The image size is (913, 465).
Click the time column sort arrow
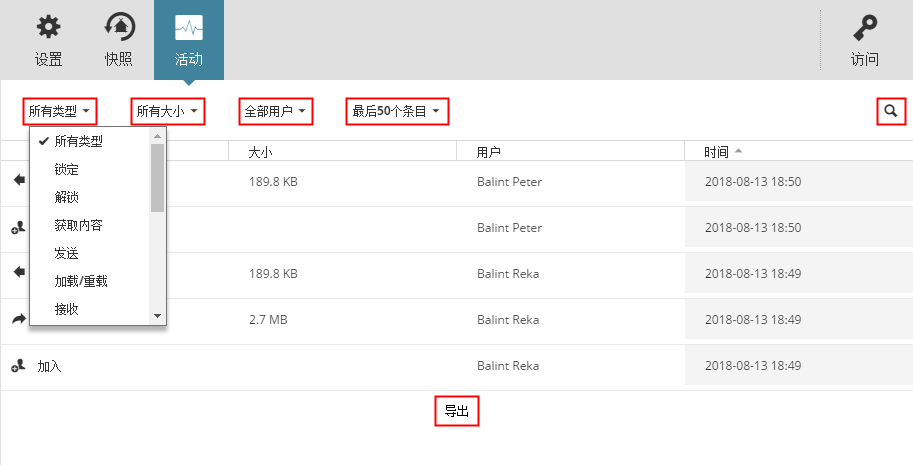coord(738,152)
